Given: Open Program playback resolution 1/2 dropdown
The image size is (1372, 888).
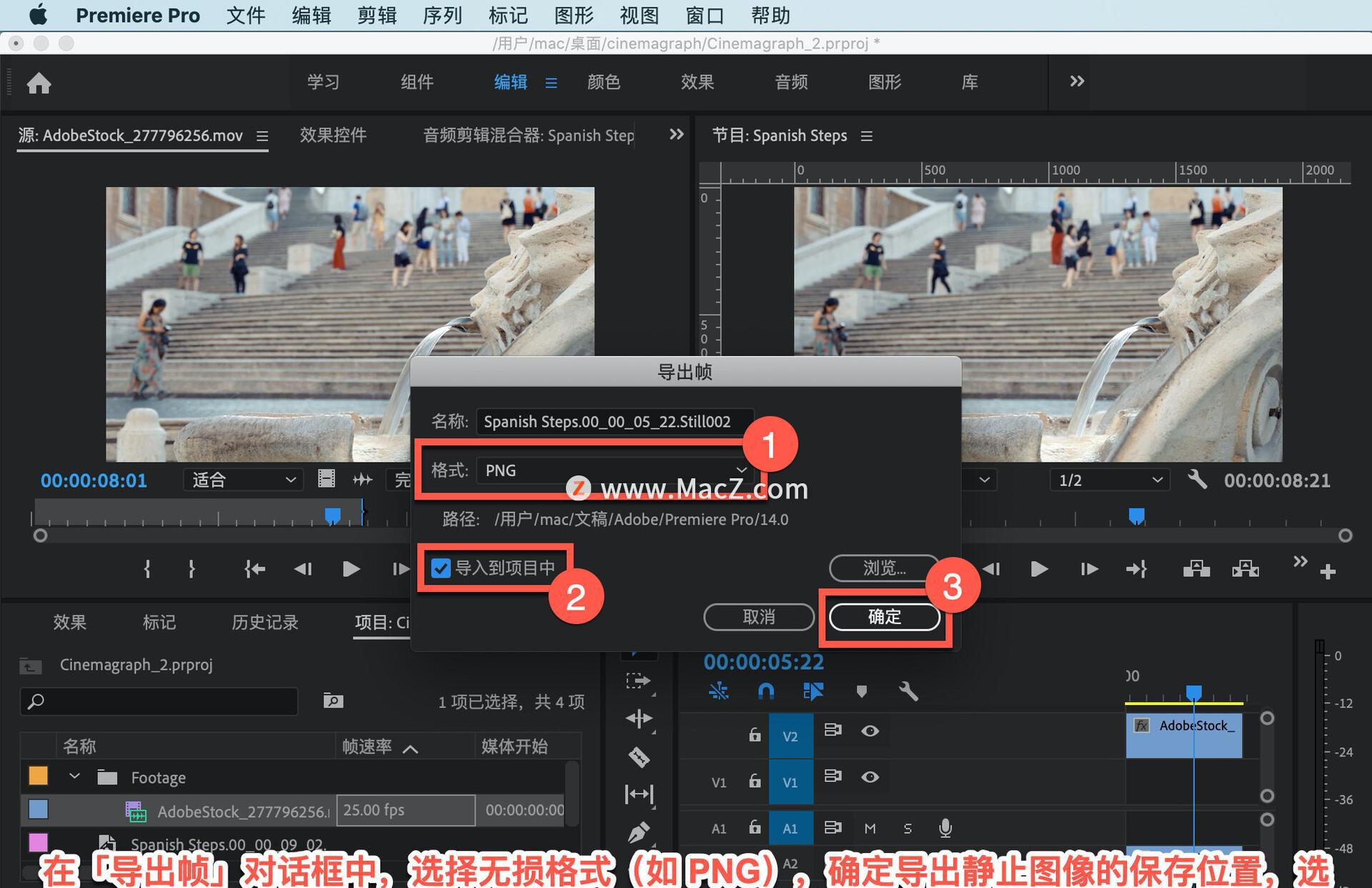Looking at the screenshot, I should coord(1109,480).
